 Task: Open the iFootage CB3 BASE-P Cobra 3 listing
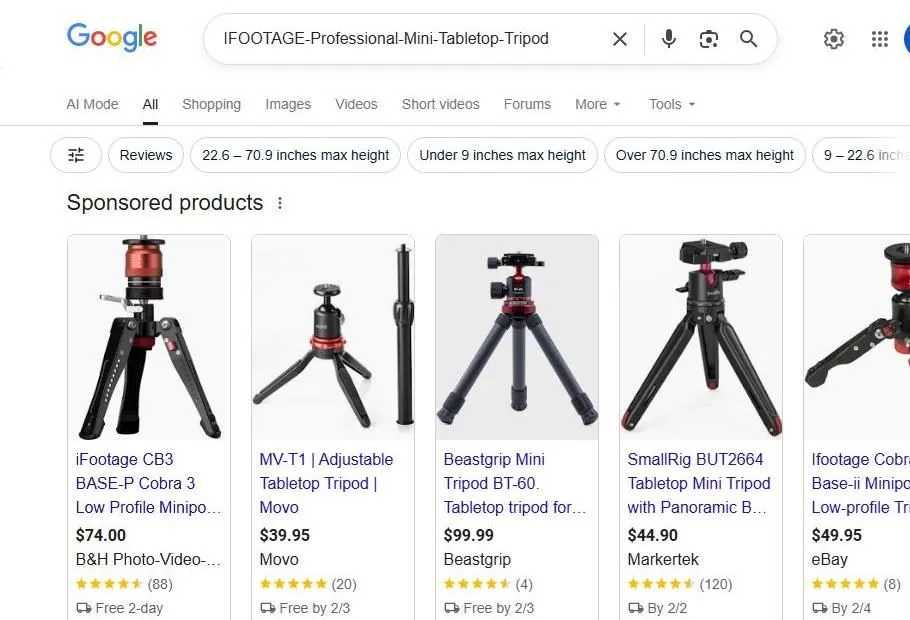148,483
